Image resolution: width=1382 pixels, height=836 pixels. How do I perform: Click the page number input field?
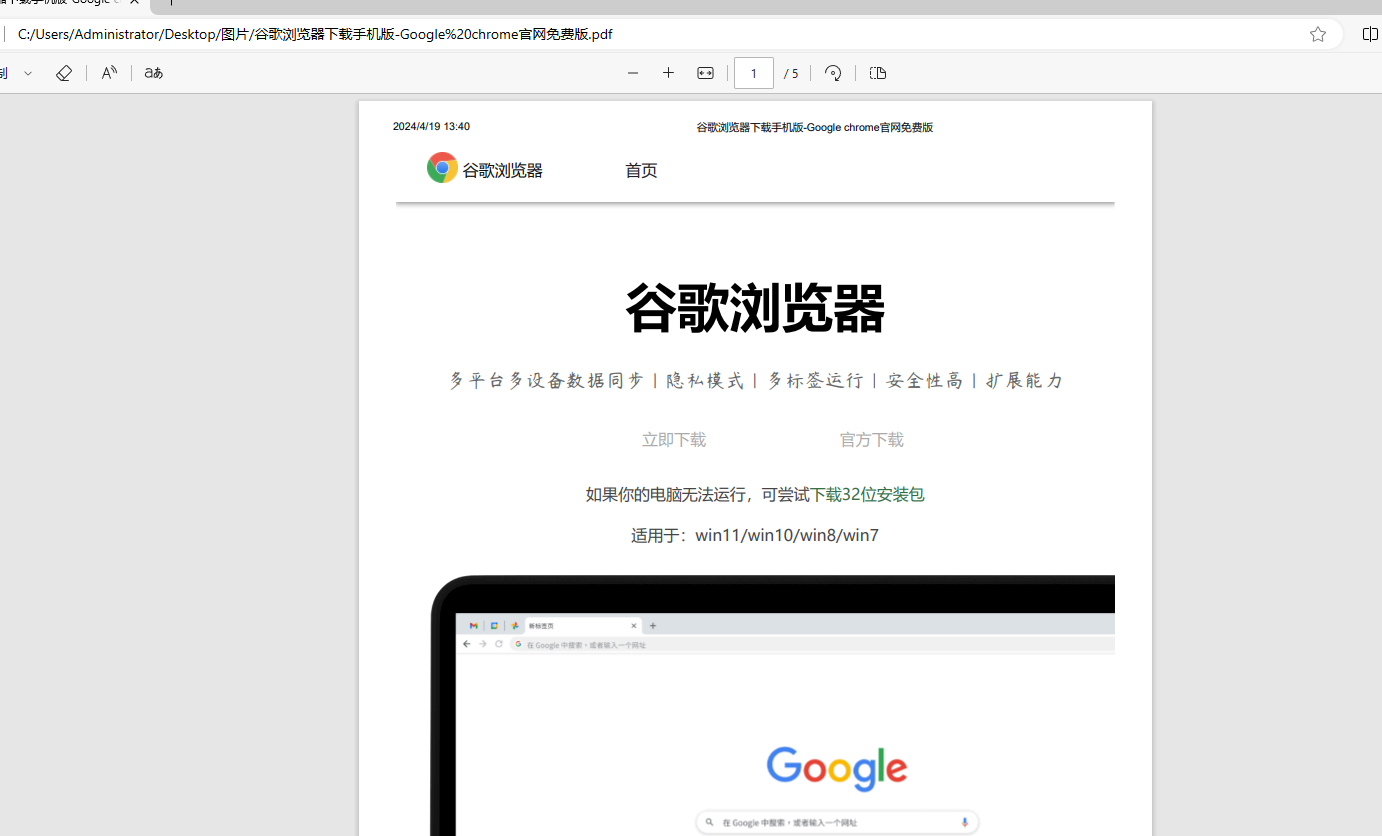click(754, 73)
